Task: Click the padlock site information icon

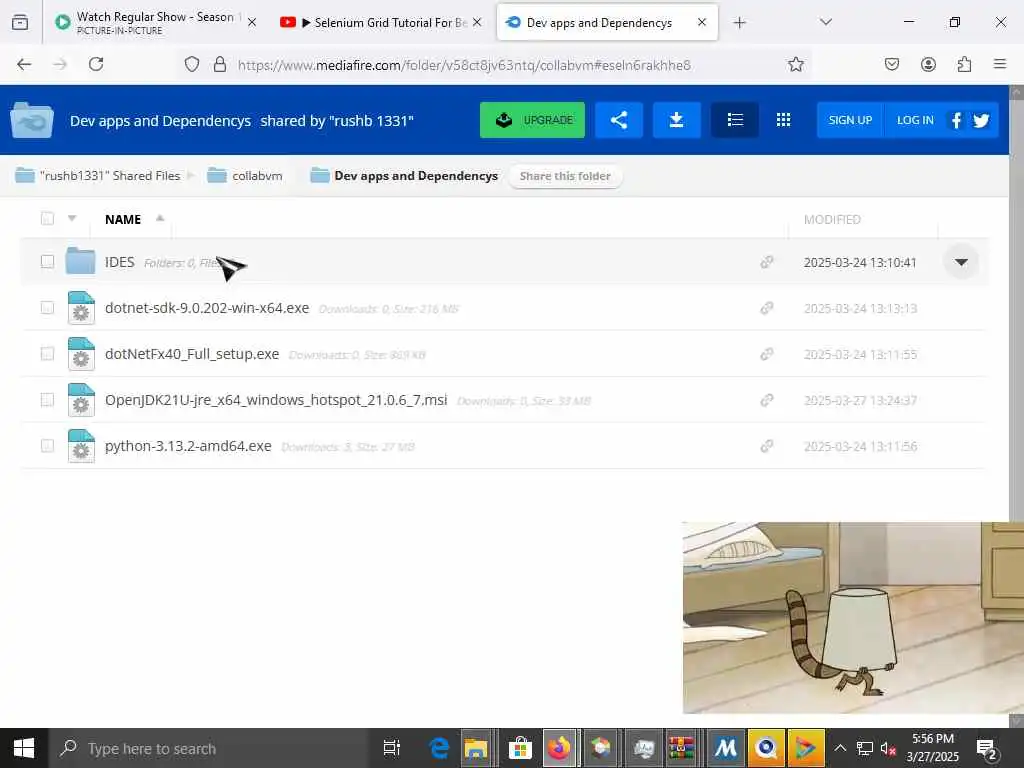Action: 220,64
